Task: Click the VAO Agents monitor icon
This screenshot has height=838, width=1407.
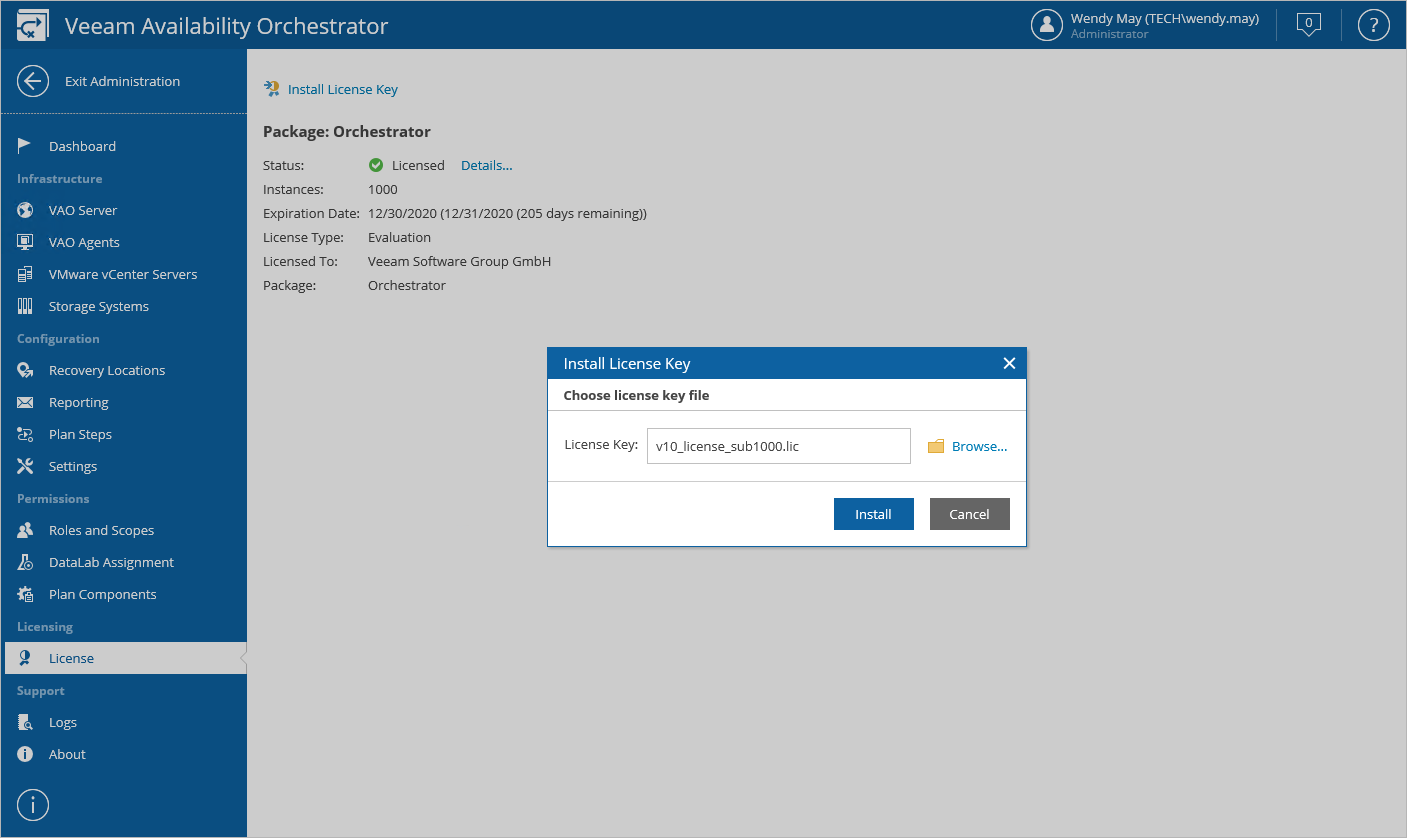Action: (25, 242)
